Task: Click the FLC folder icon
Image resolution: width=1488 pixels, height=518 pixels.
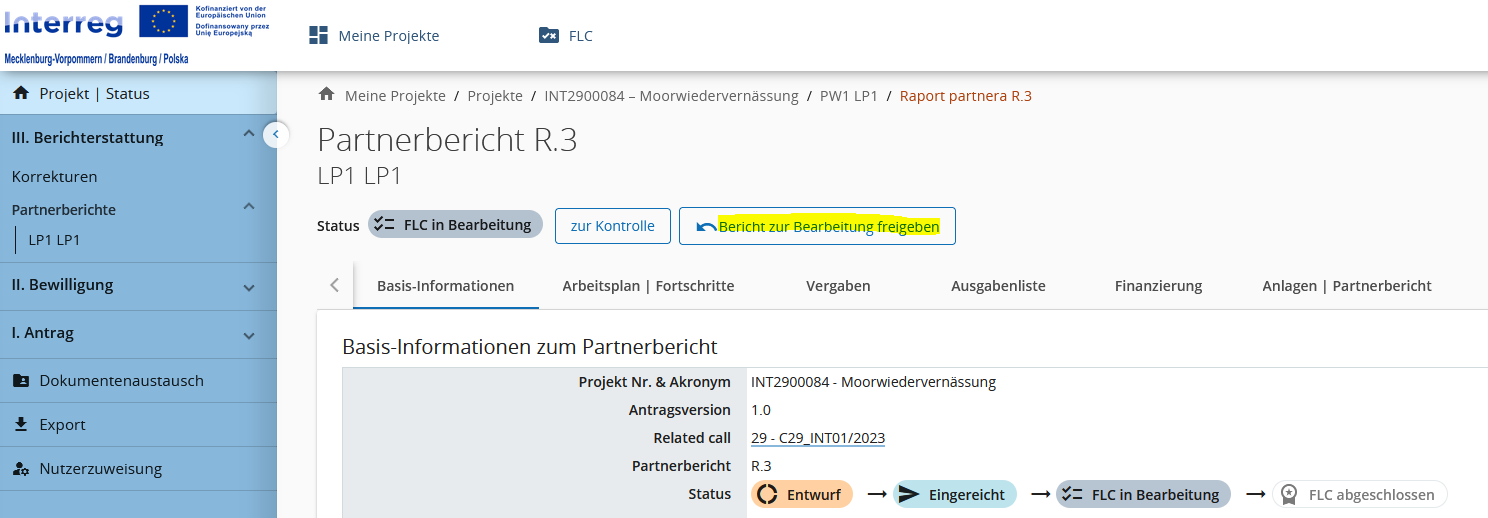Action: pyautogui.click(x=549, y=36)
